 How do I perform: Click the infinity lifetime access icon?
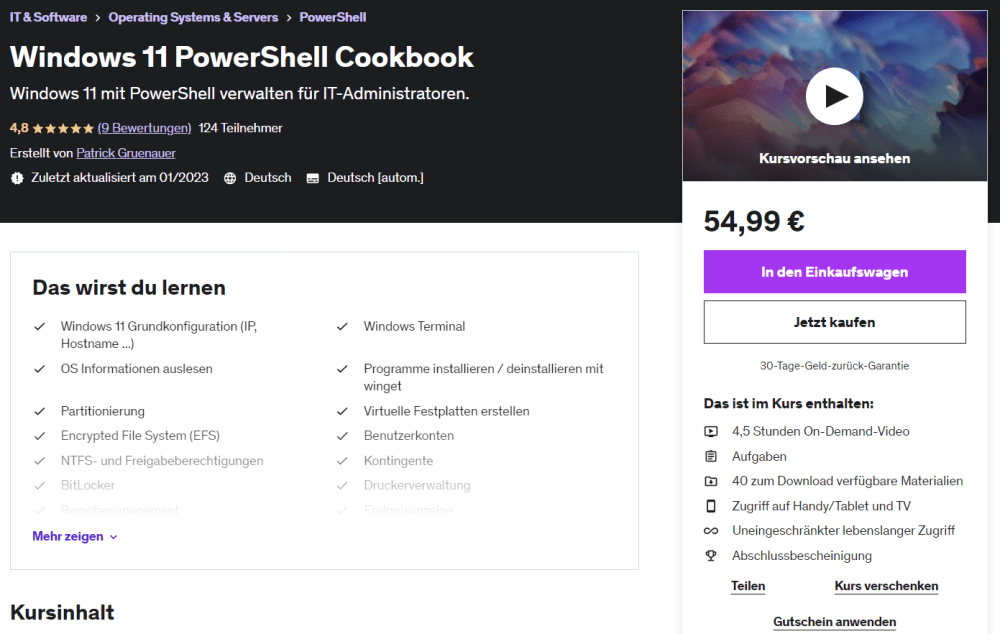pos(711,531)
